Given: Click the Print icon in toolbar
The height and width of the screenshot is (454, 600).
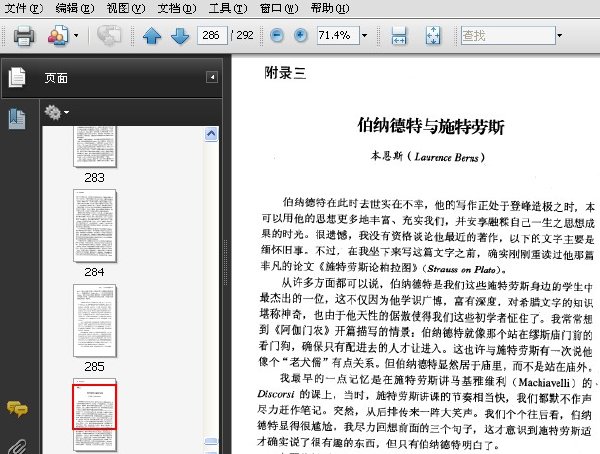Looking at the screenshot, I should (24, 36).
